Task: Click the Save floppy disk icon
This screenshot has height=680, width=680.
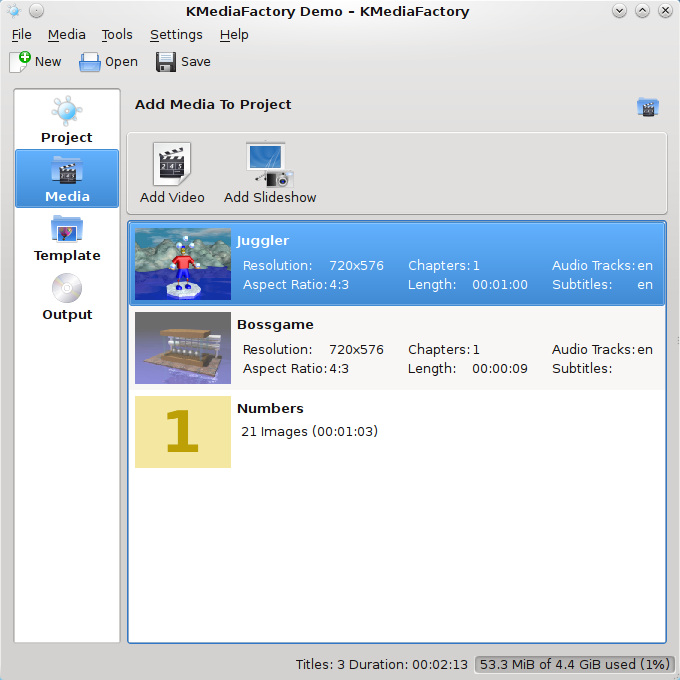Action: coord(166,62)
